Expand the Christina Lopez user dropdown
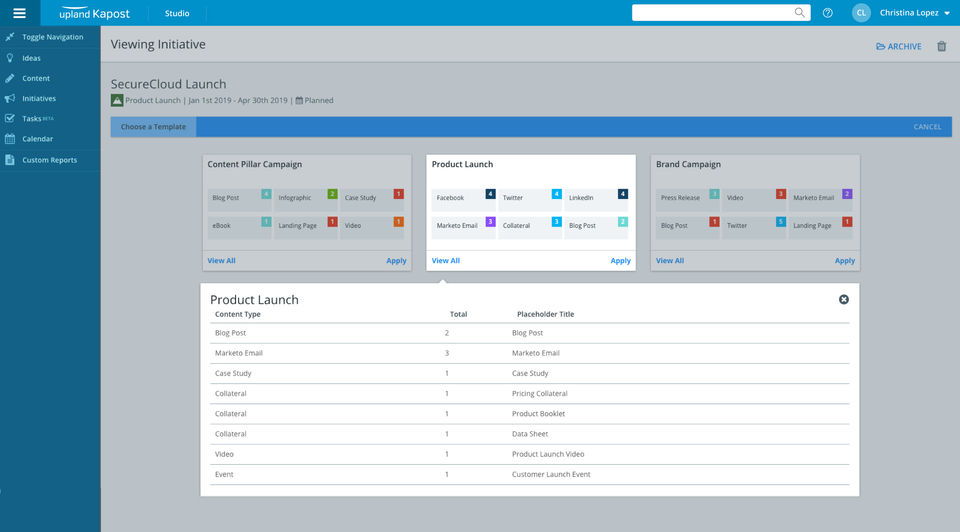The image size is (960, 532). point(915,13)
